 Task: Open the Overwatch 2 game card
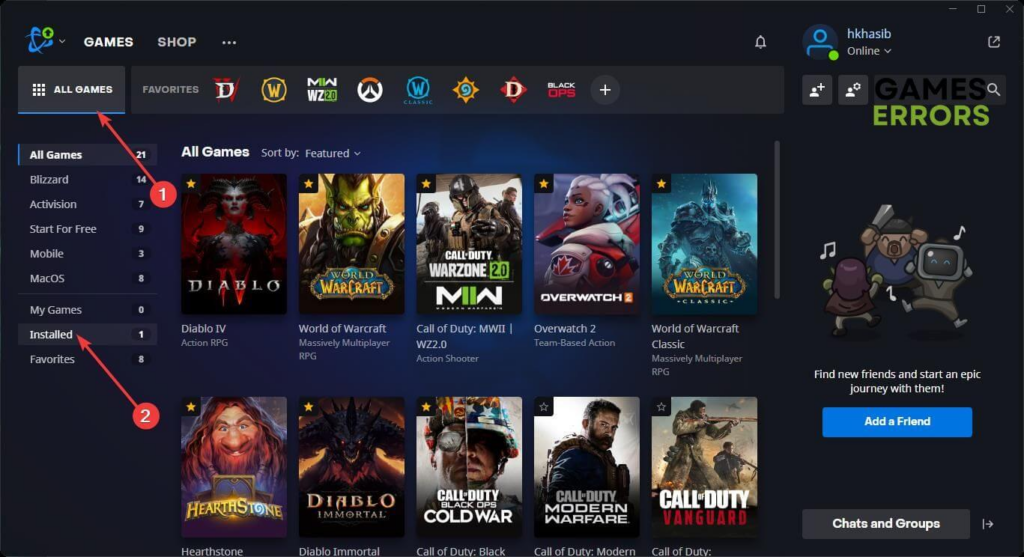click(x=586, y=244)
